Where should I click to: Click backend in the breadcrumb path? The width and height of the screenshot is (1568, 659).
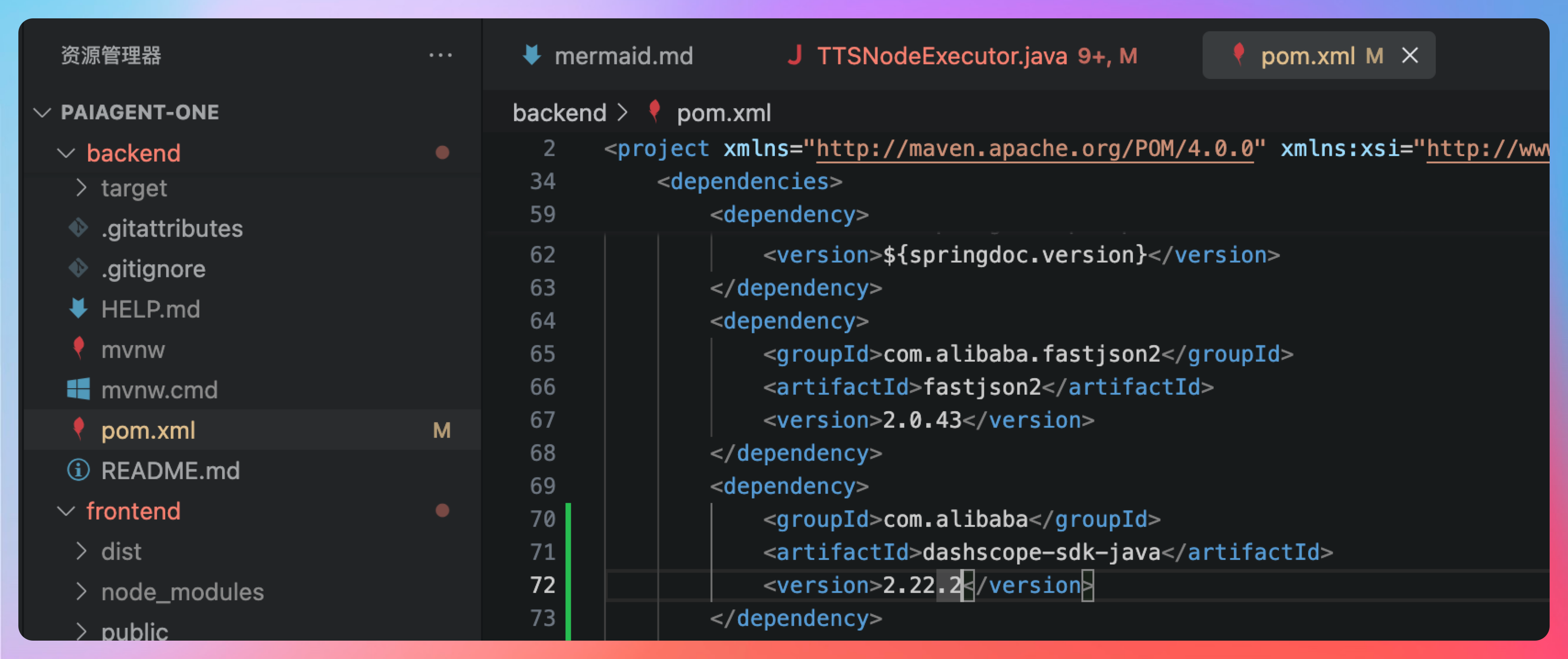pyautogui.click(x=559, y=113)
